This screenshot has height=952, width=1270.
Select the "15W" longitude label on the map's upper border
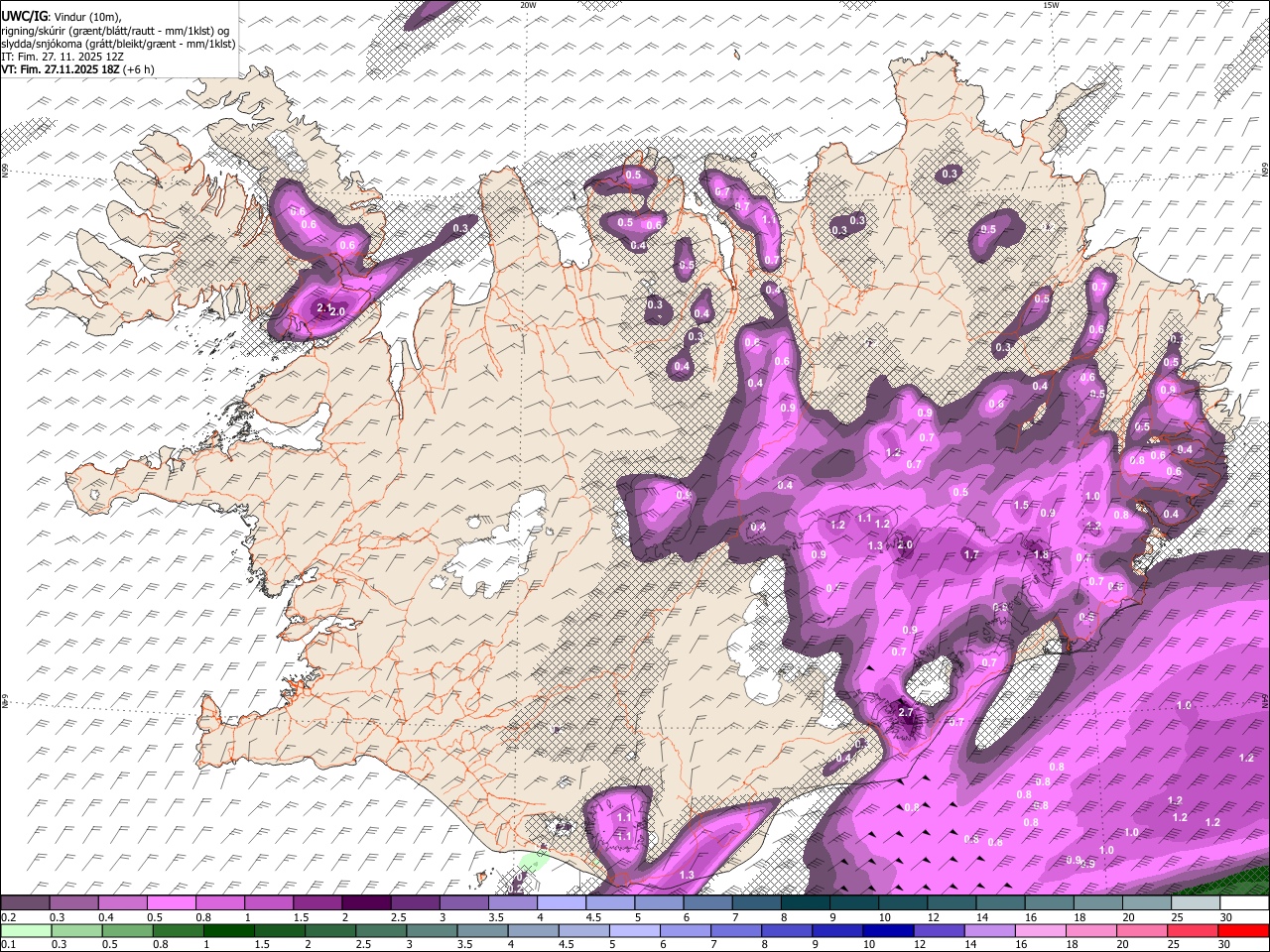point(1052,5)
